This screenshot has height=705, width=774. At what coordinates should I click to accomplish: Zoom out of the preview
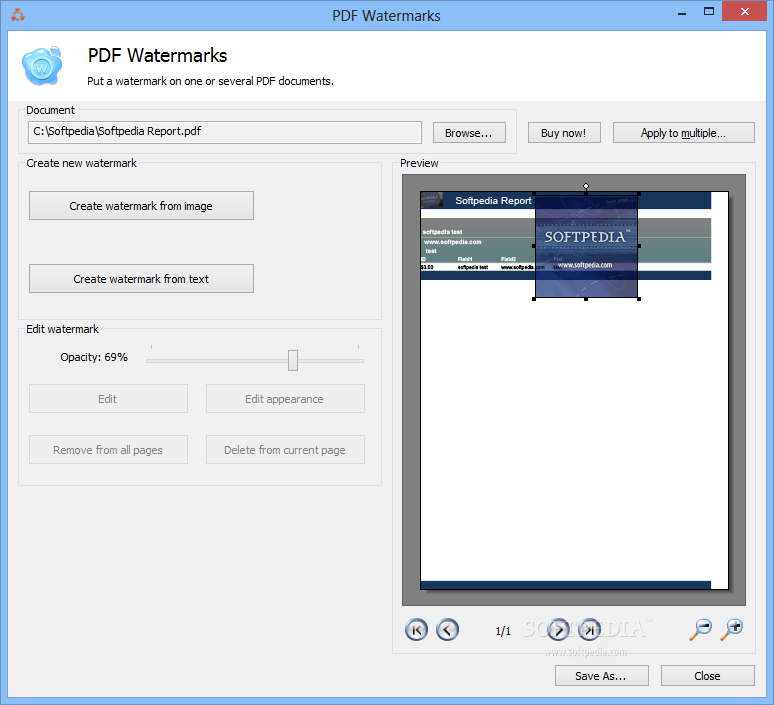pyautogui.click(x=700, y=629)
